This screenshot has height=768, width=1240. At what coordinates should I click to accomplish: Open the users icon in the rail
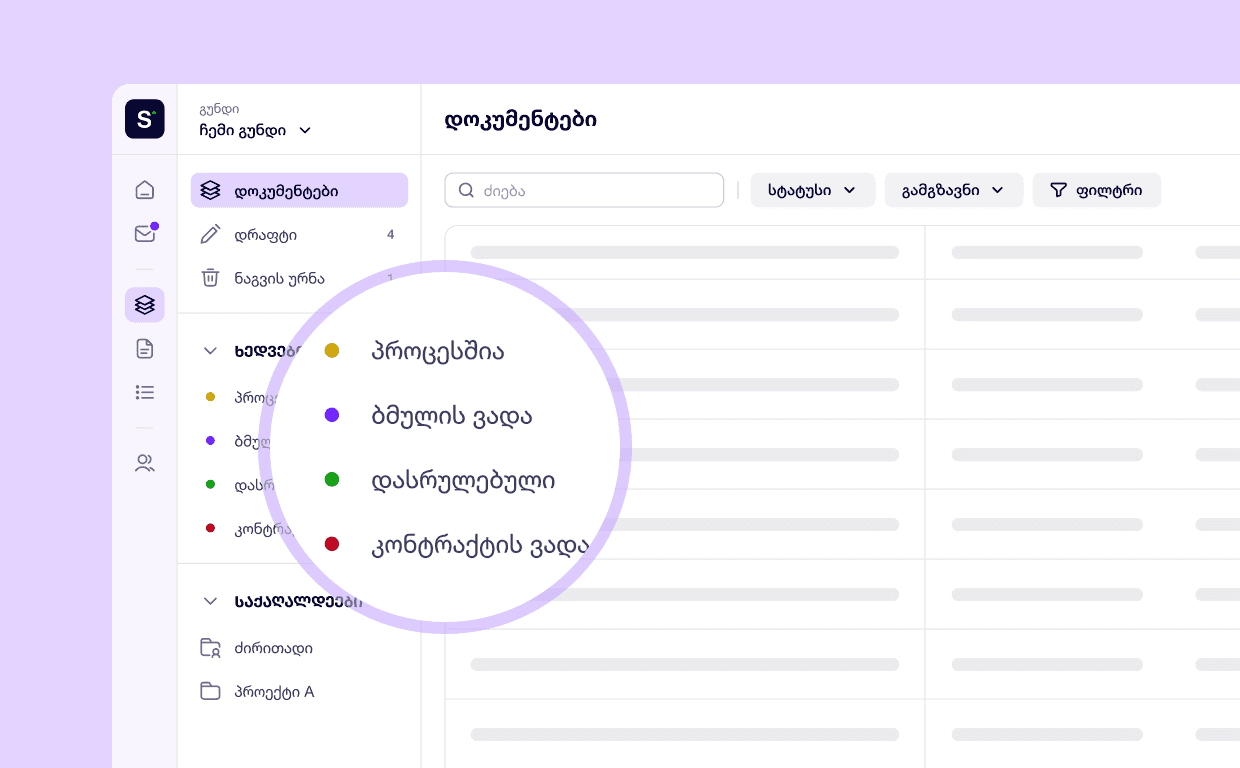(x=145, y=463)
